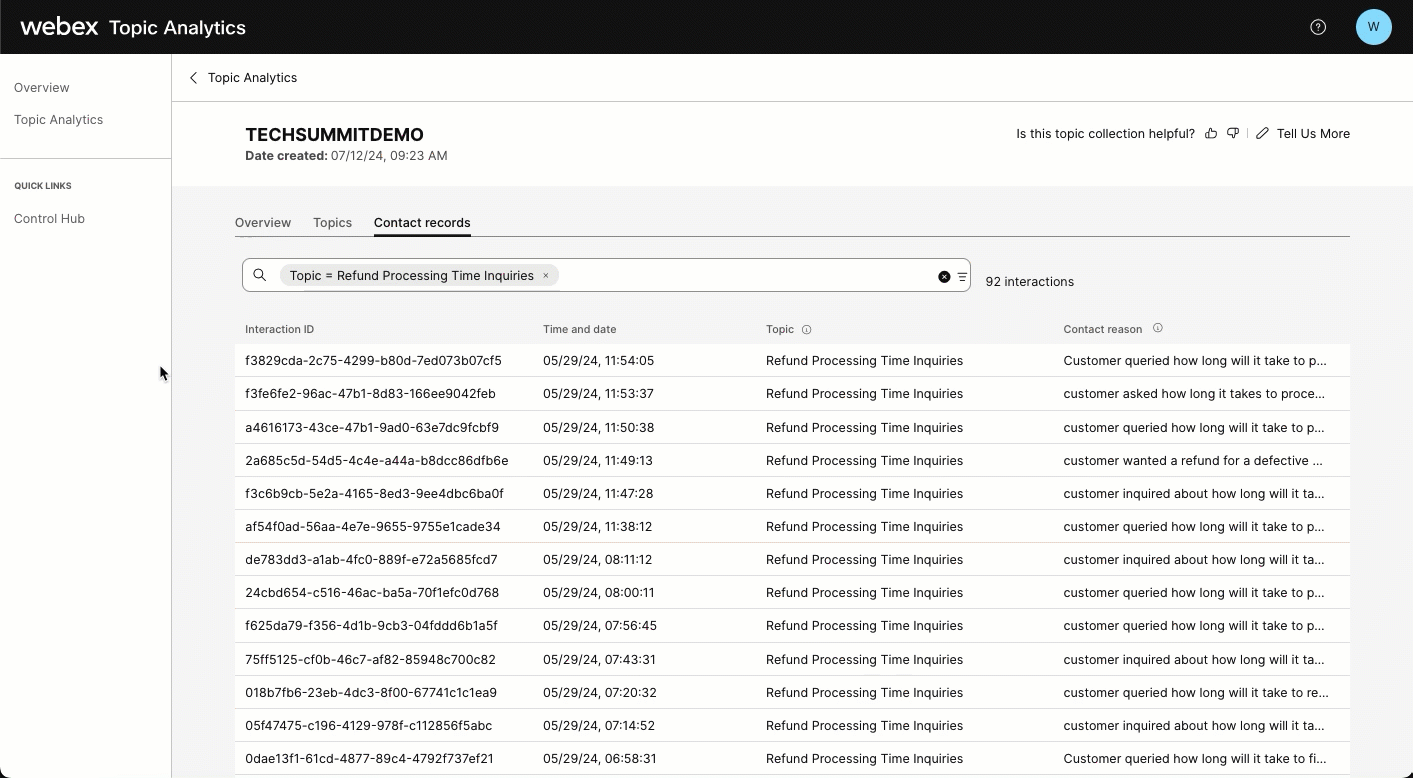The height and width of the screenshot is (778, 1413).
Task: Click the search magnifier icon
Action: (260, 275)
